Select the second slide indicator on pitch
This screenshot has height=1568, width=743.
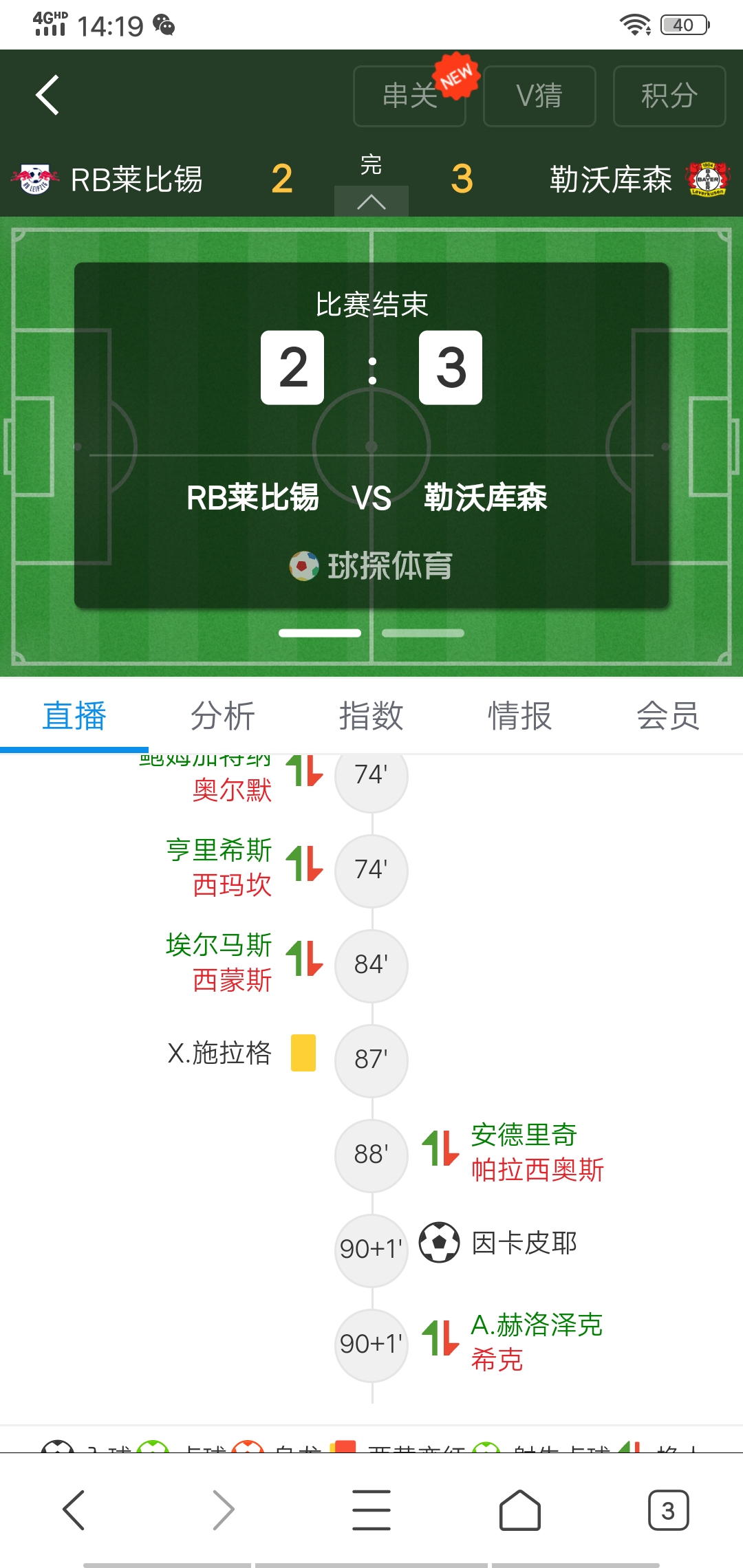pos(423,633)
